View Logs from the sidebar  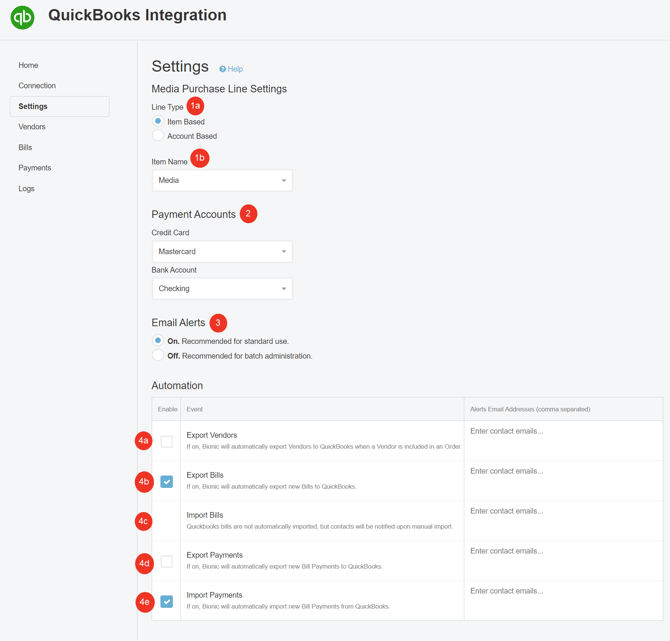[x=26, y=188]
